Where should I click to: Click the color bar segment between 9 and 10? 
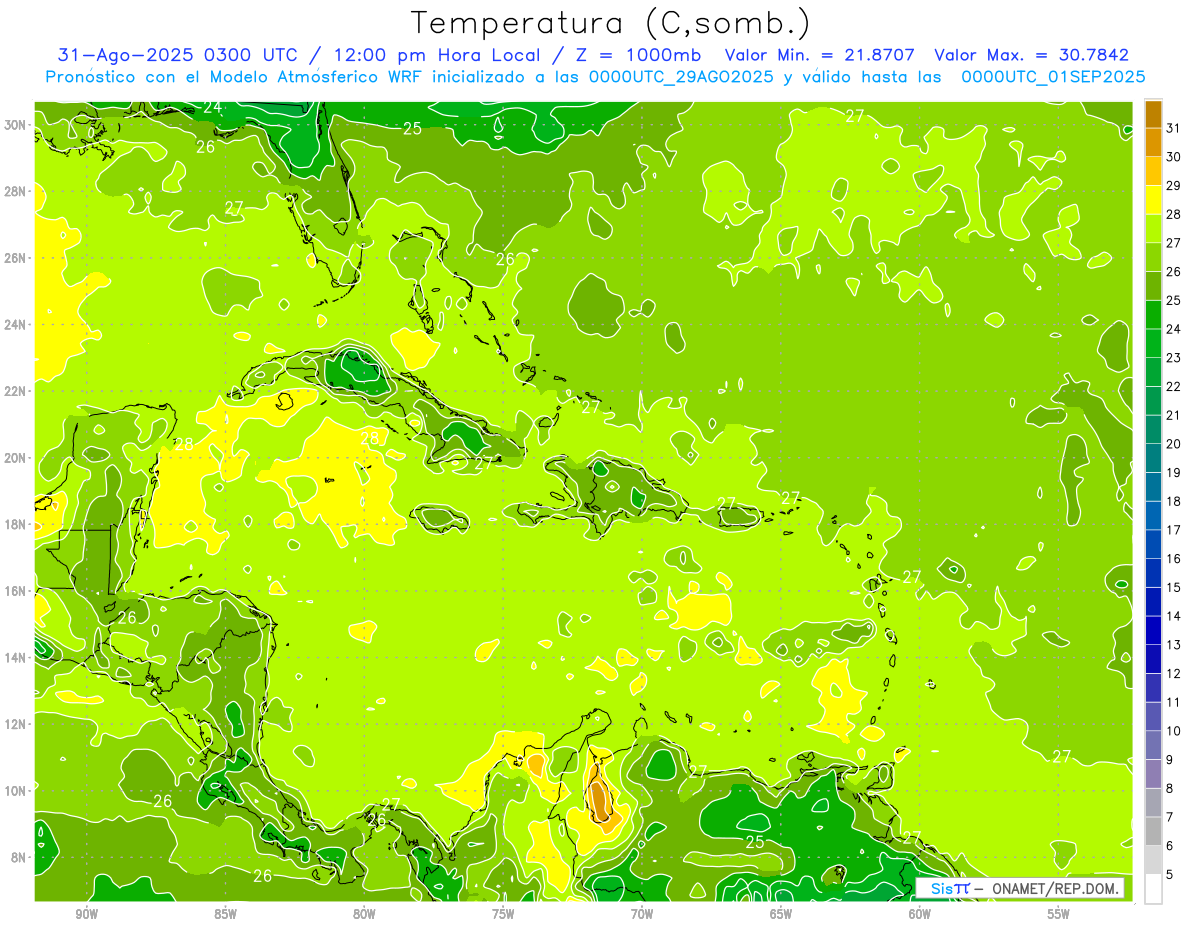(1153, 745)
